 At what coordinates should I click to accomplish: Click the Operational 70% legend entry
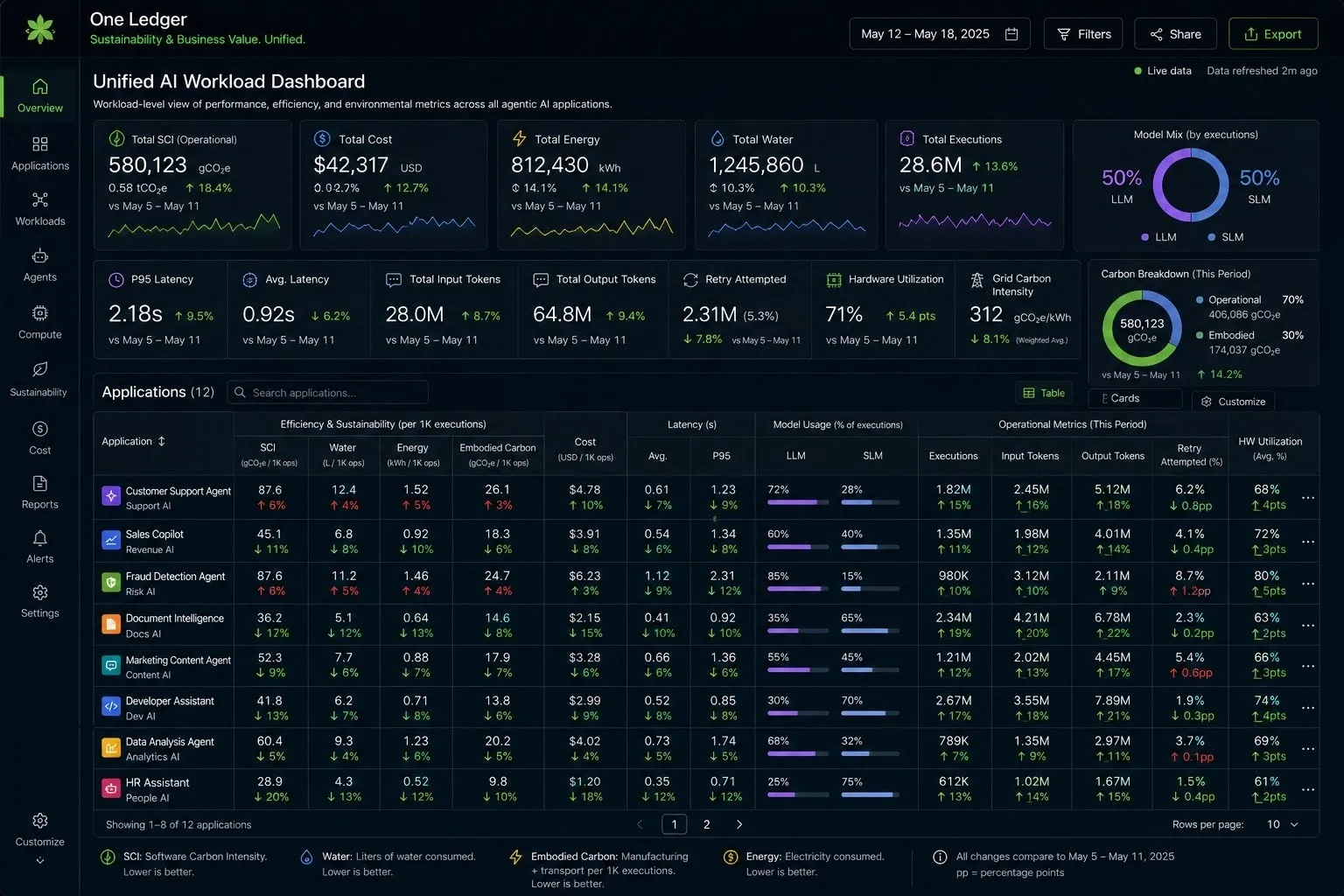tap(1249, 307)
